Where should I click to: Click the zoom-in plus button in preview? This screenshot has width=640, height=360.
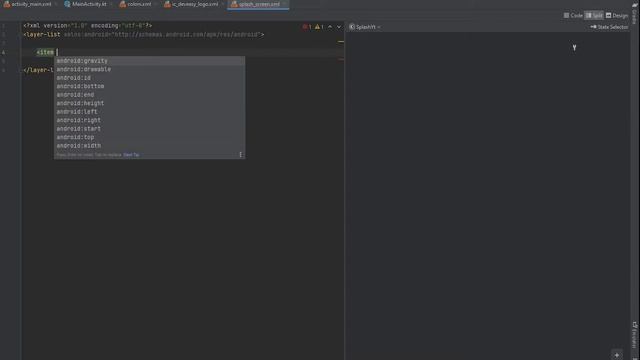617,355
